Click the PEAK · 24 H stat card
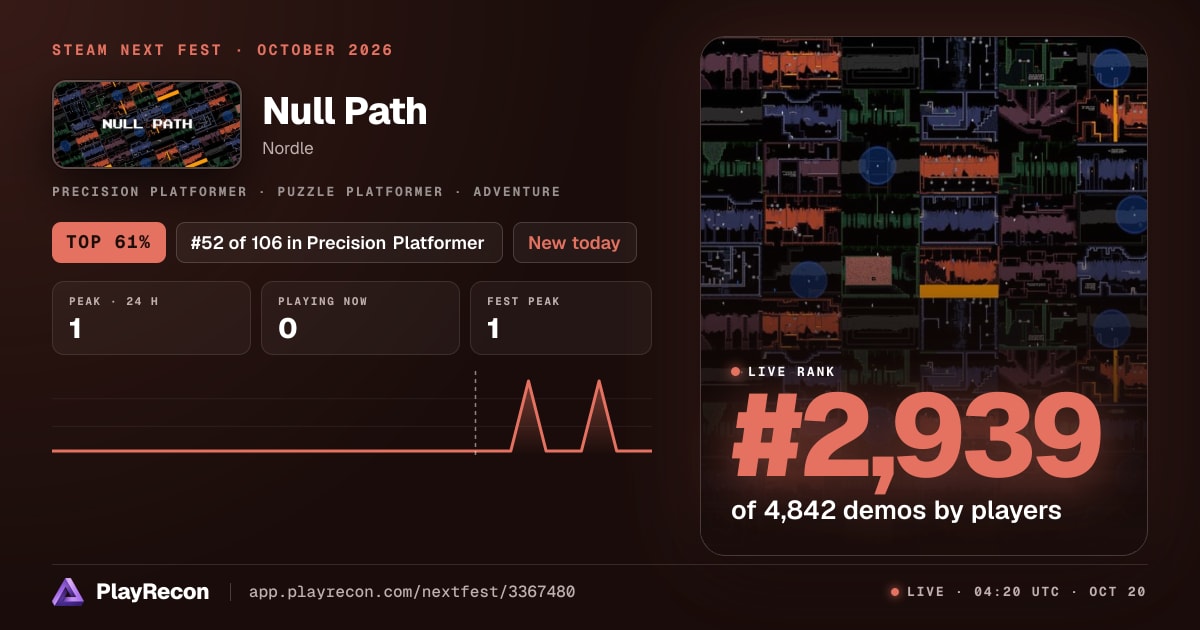1200x630 pixels. (151, 318)
